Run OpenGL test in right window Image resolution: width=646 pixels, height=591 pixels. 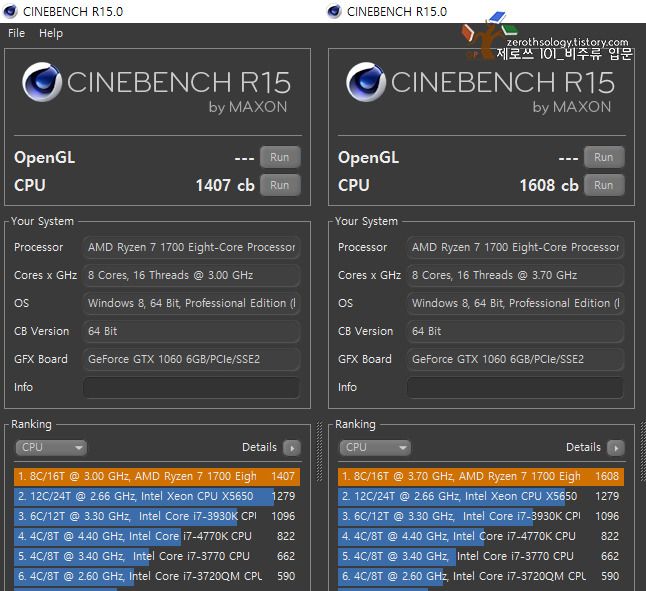(604, 157)
